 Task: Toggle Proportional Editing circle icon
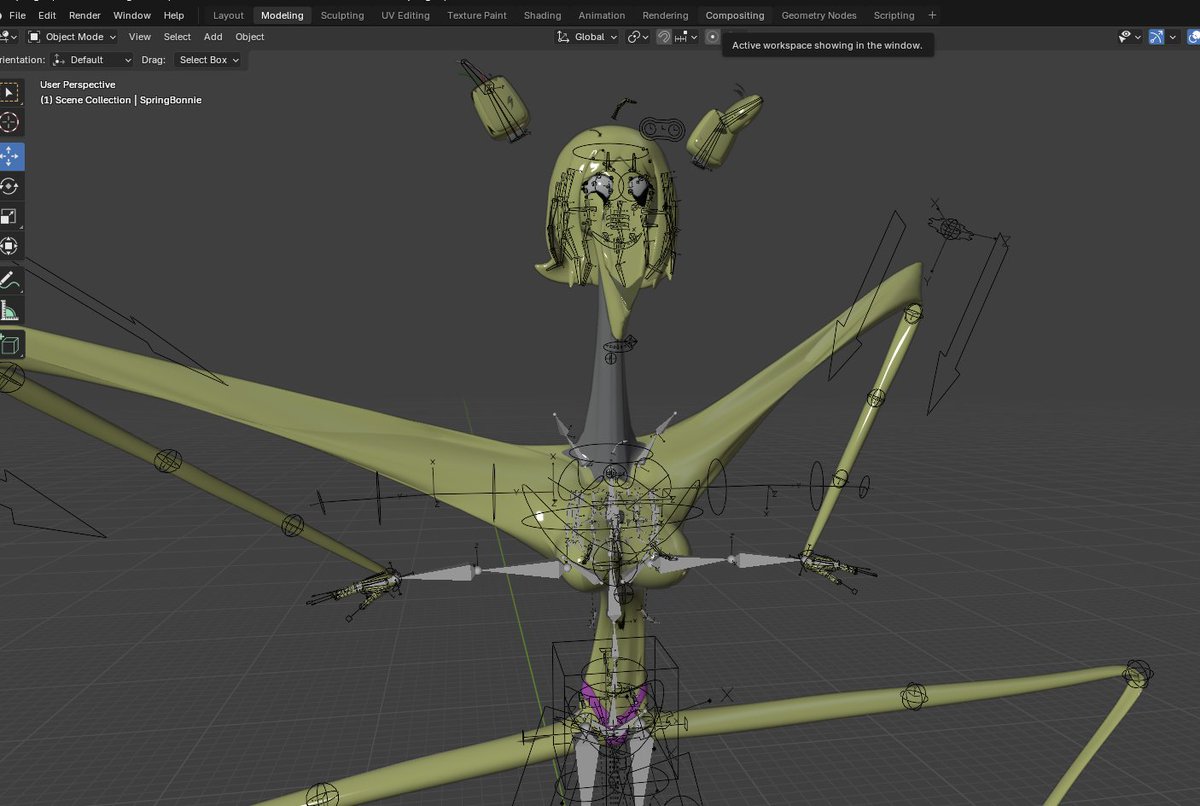coord(712,37)
